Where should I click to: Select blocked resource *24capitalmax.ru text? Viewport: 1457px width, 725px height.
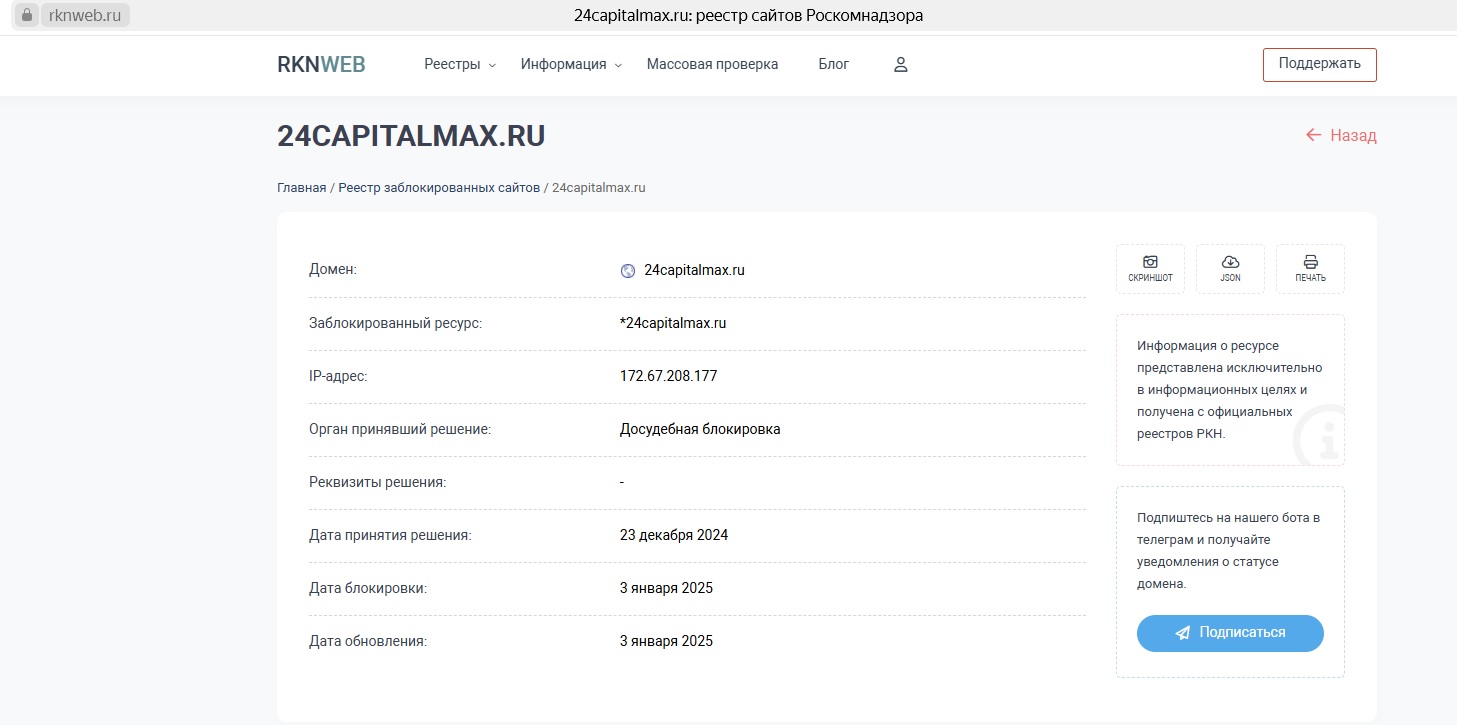[x=673, y=323]
